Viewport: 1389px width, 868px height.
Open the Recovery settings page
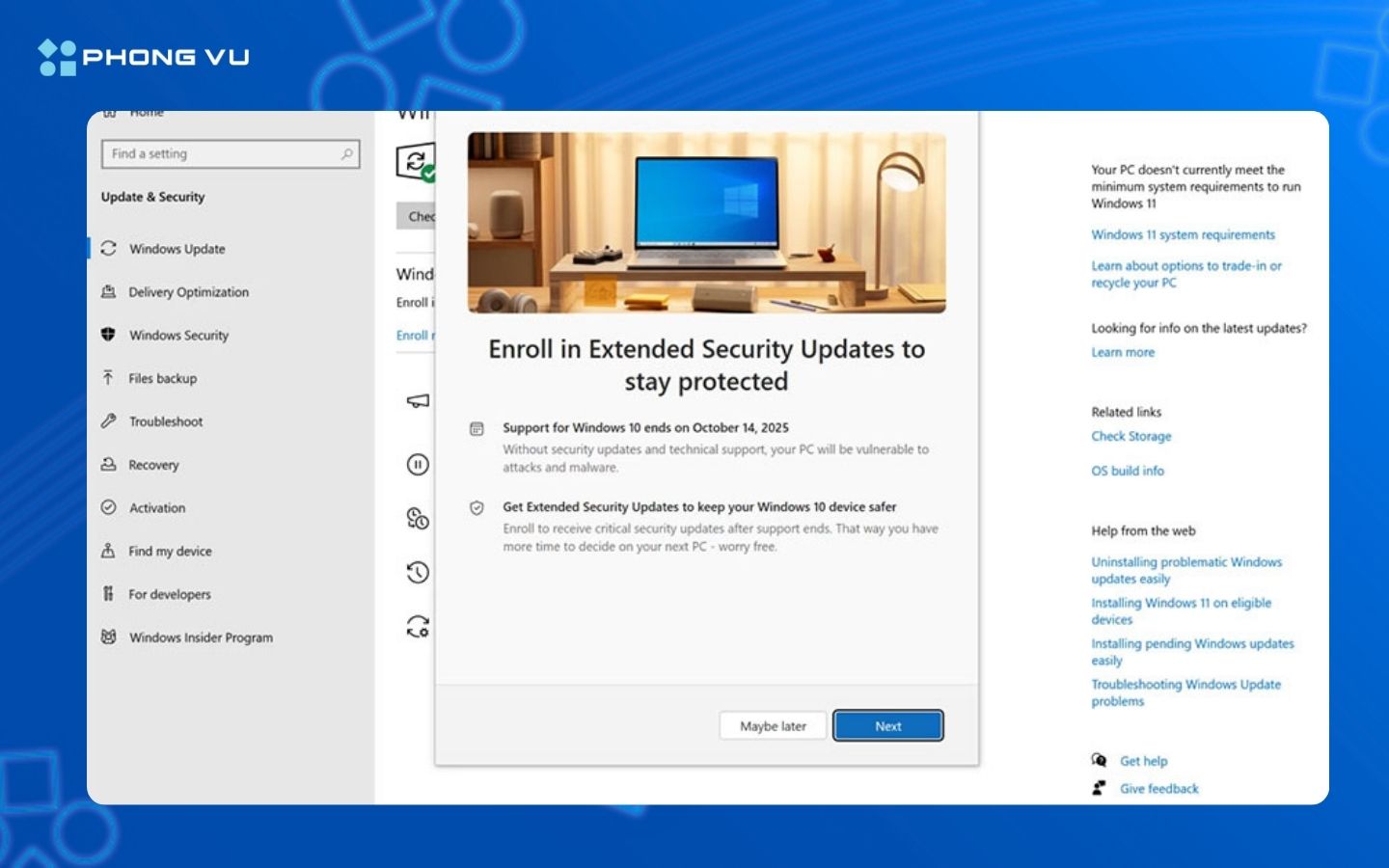[154, 465]
